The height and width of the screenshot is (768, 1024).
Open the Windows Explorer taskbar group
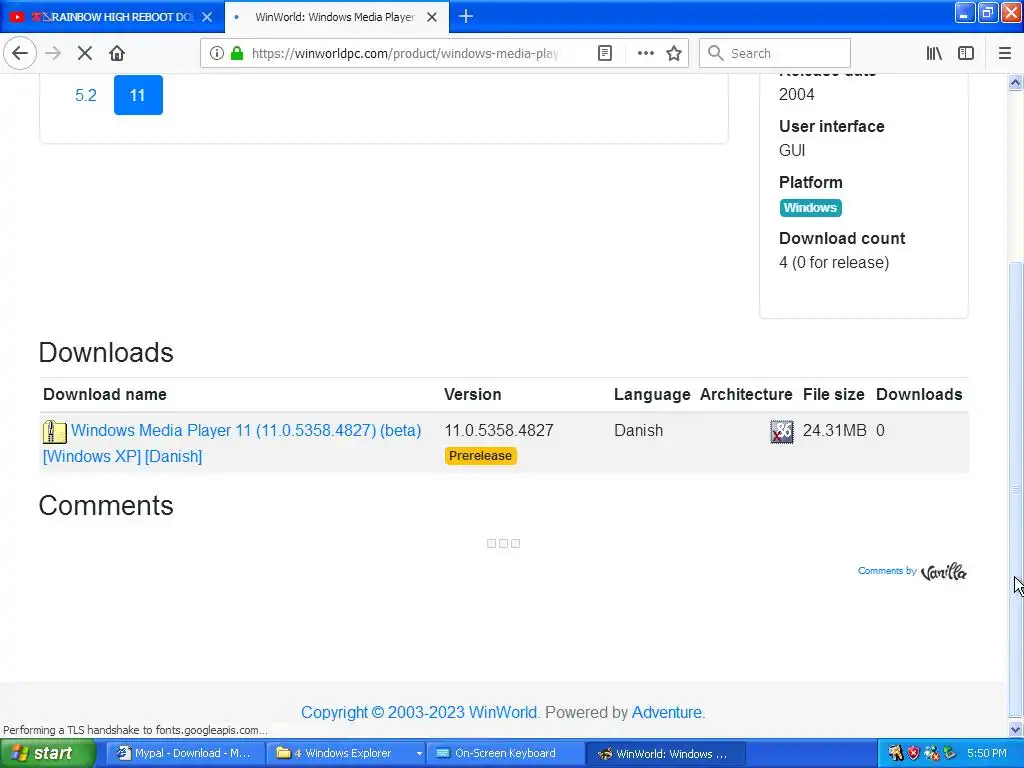[345, 754]
